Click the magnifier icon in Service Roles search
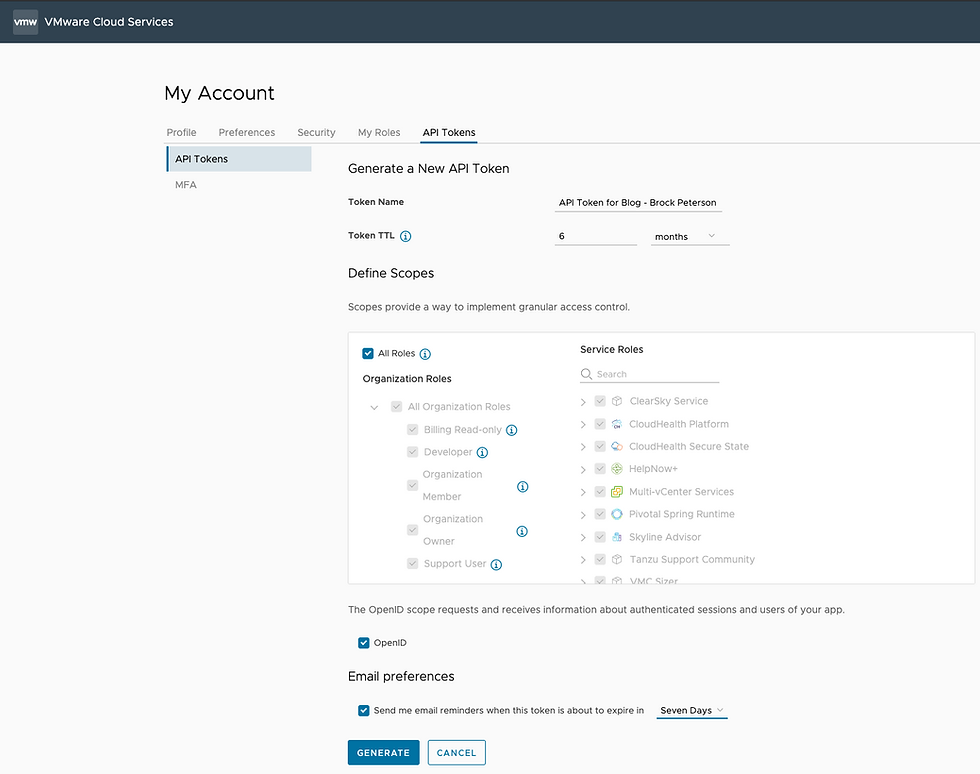The width and height of the screenshot is (980, 774). click(x=586, y=374)
